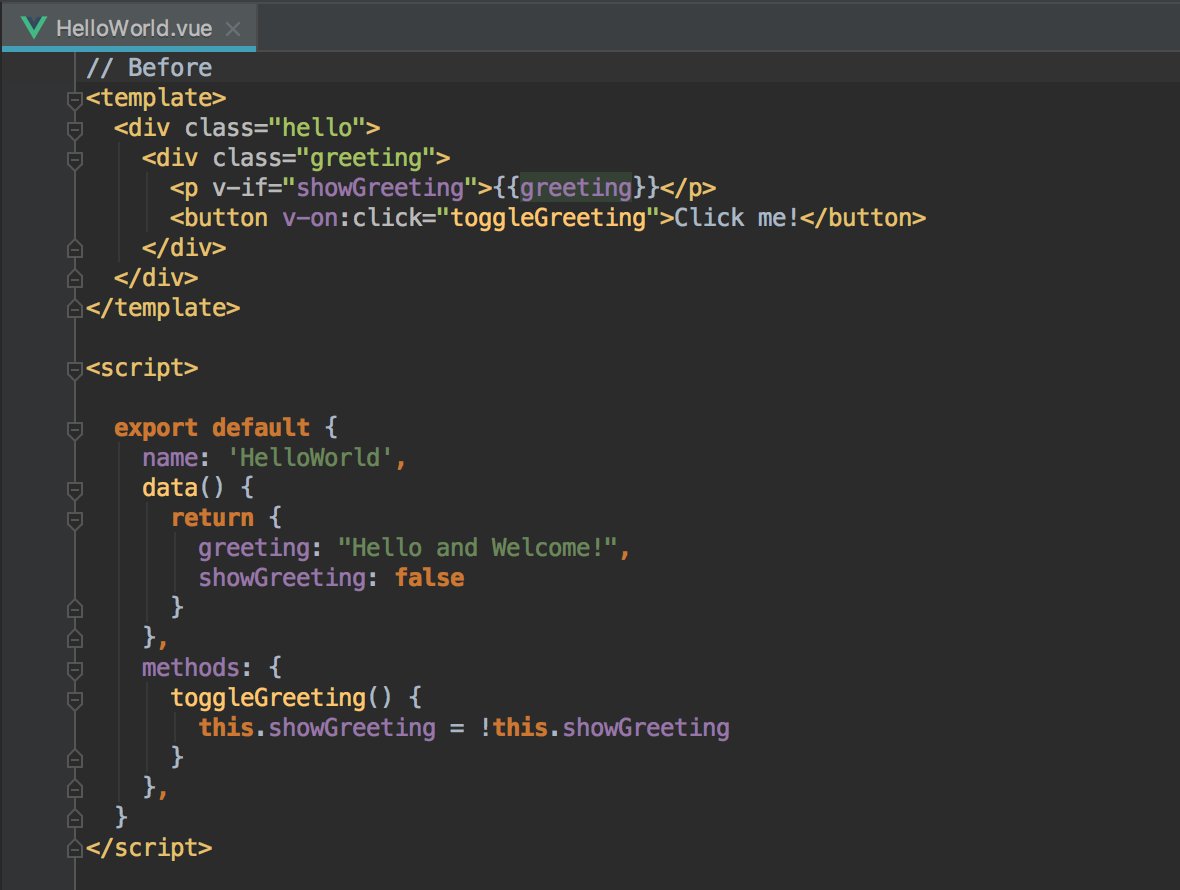Image resolution: width=1180 pixels, height=890 pixels.
Task: Click the opening <template> tag
Action: (x=156, y=98)
